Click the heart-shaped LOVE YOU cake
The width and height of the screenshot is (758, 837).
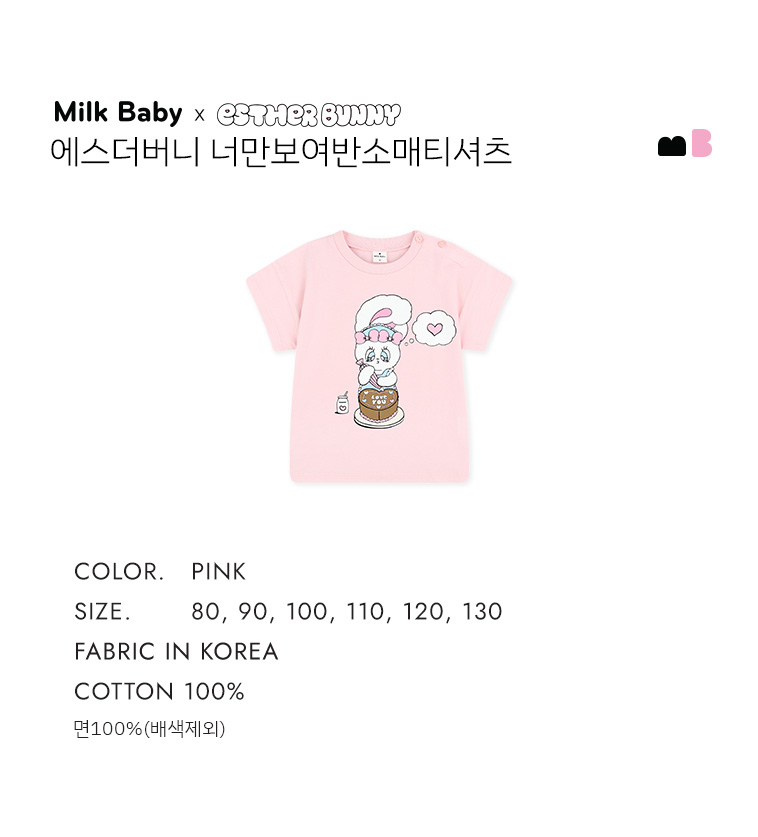378,405
